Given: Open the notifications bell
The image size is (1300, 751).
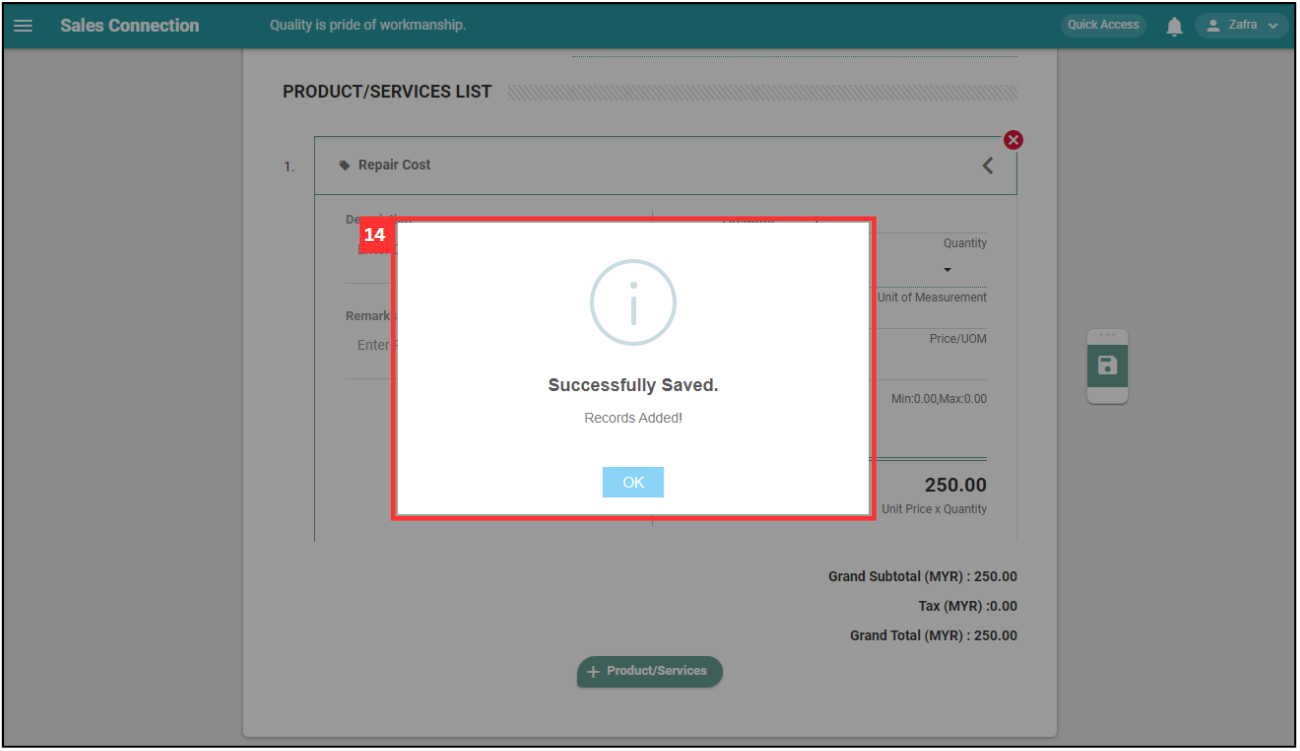Looking at the screenshot, I should [1174, 26].
